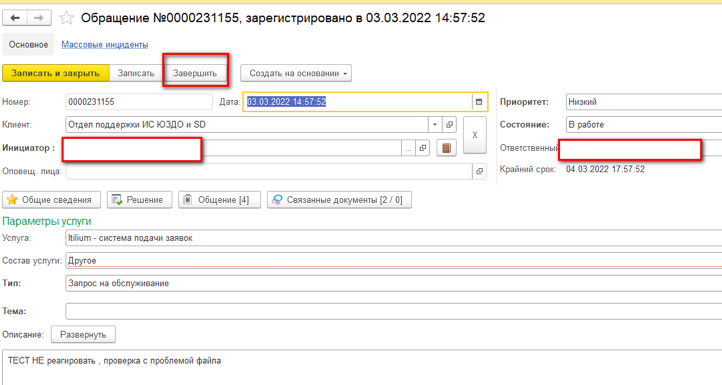Click Записать и закрыть button
This screenshot has width=722, height=385.
(x=56, y=73)
